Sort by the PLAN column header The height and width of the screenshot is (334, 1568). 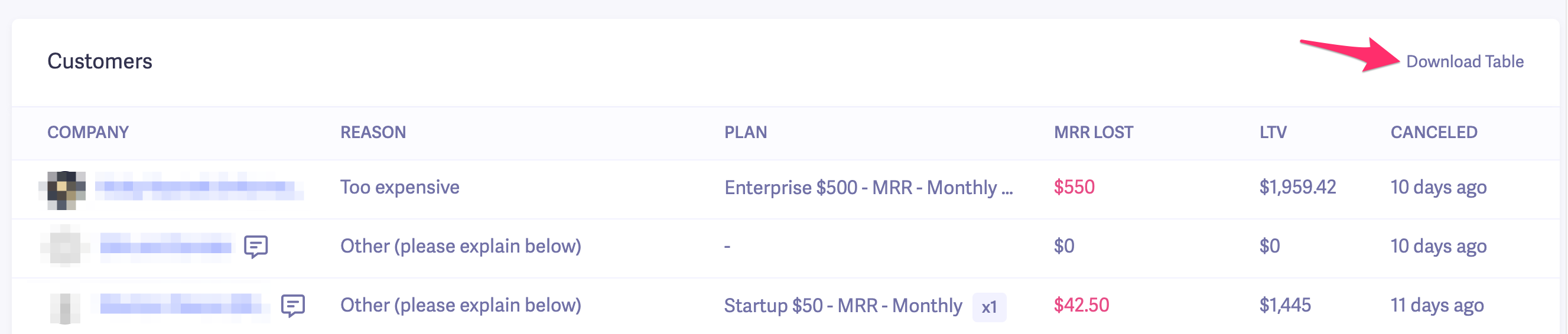click(745, 132)
